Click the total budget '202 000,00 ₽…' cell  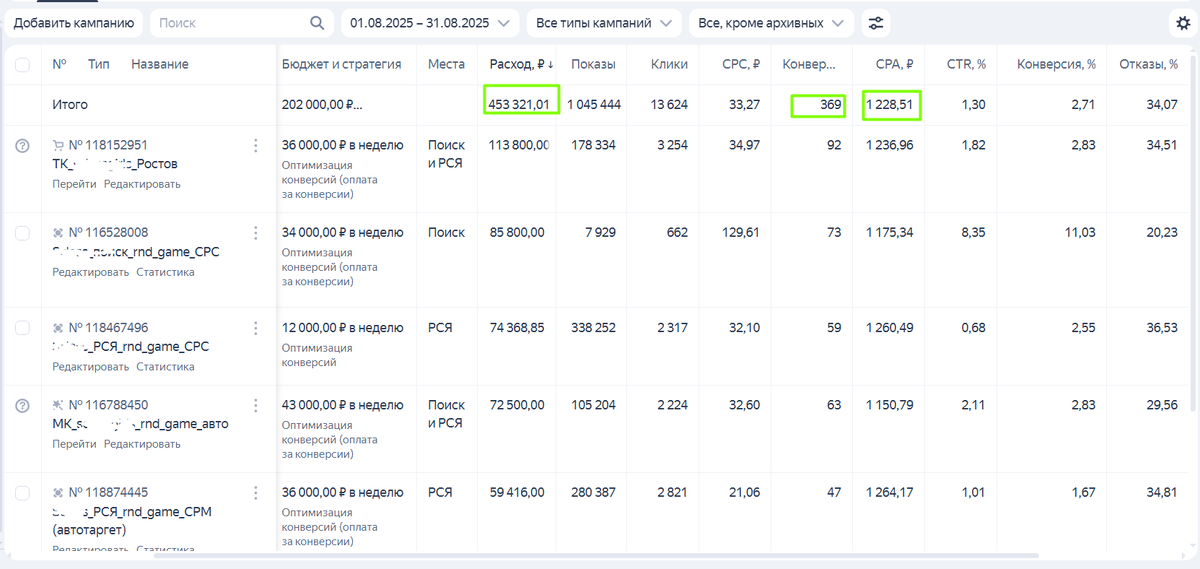pos(322,104)
